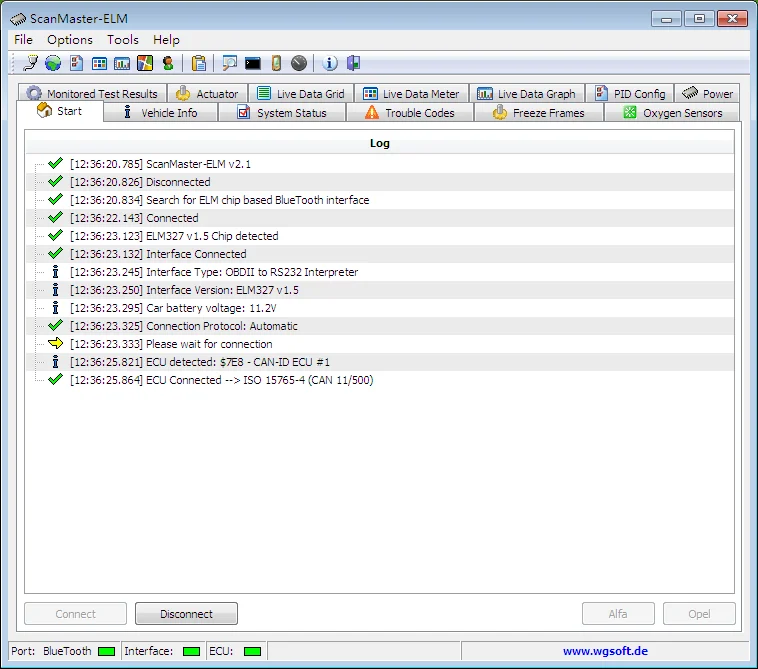Viewport: 758px width, 669px height.
Task: Select 'Search for ELM chip based BlueTooth interface'
Action: pyautogui.click(x=379, y=200)
